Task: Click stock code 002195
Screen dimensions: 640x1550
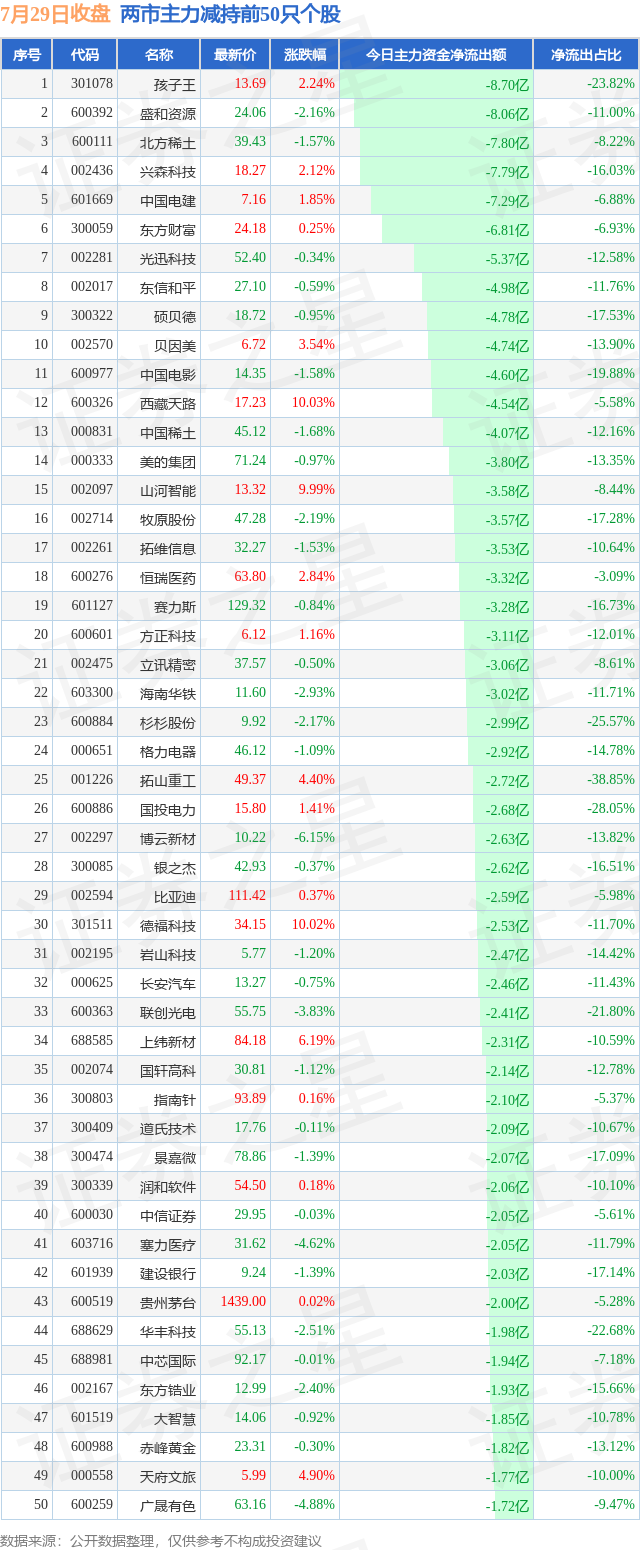Action: tap(92, 954)
